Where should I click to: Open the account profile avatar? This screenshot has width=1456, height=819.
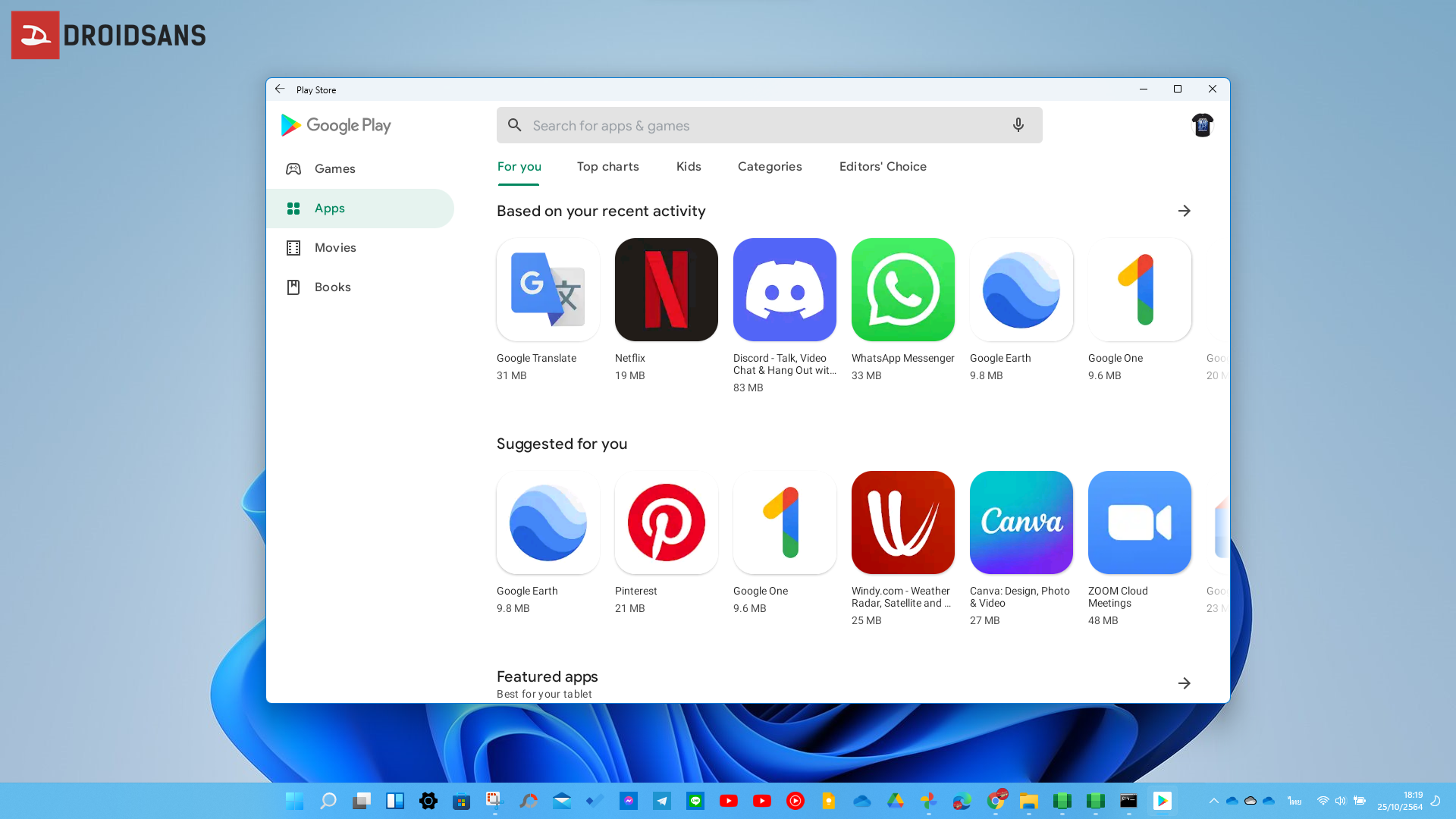pyautogui.click(x=1202, y=124)
